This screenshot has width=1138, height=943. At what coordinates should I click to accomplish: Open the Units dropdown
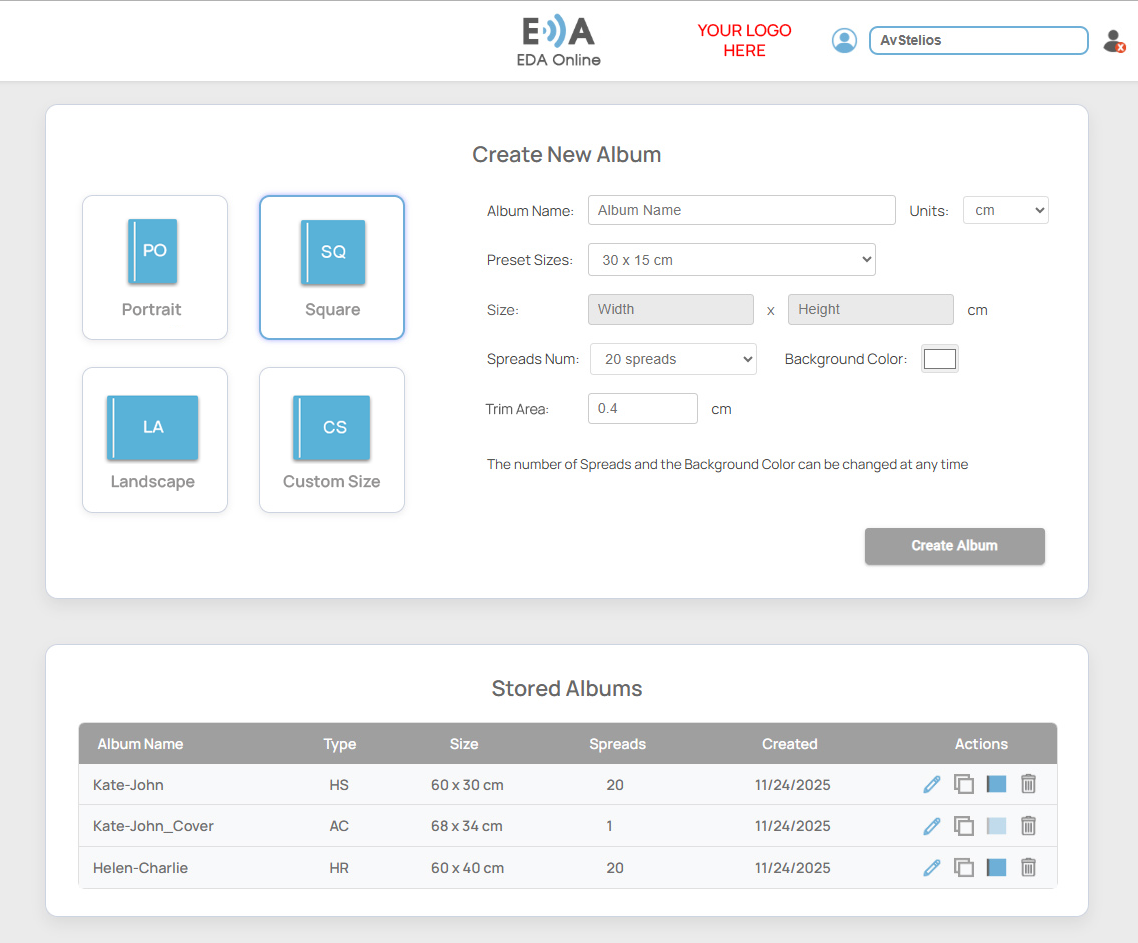1005,210
